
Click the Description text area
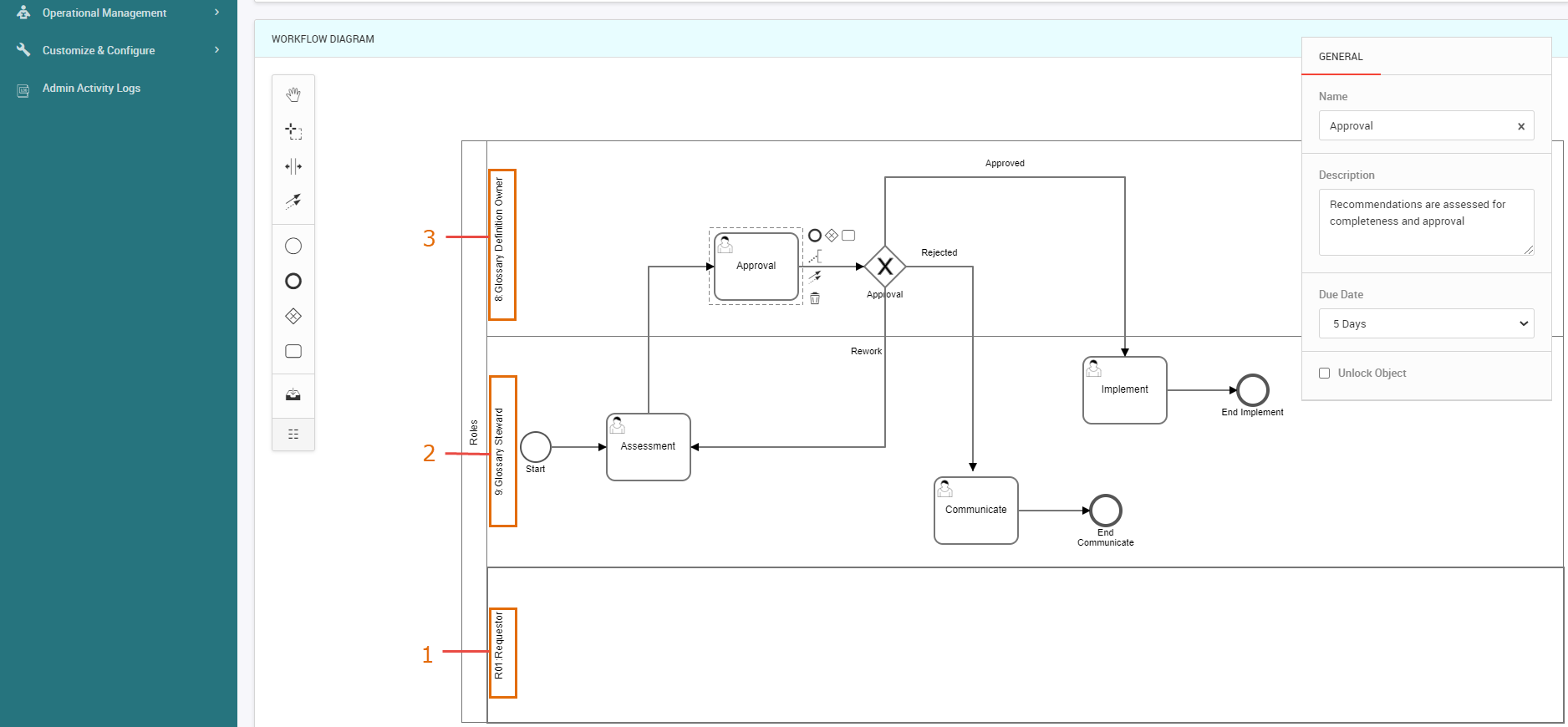pos(1427,222)
